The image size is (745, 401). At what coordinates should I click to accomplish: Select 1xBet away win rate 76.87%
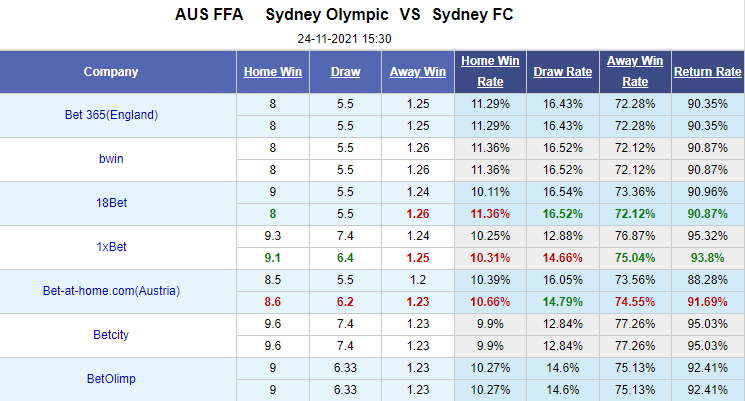click(x=635, y=236)
